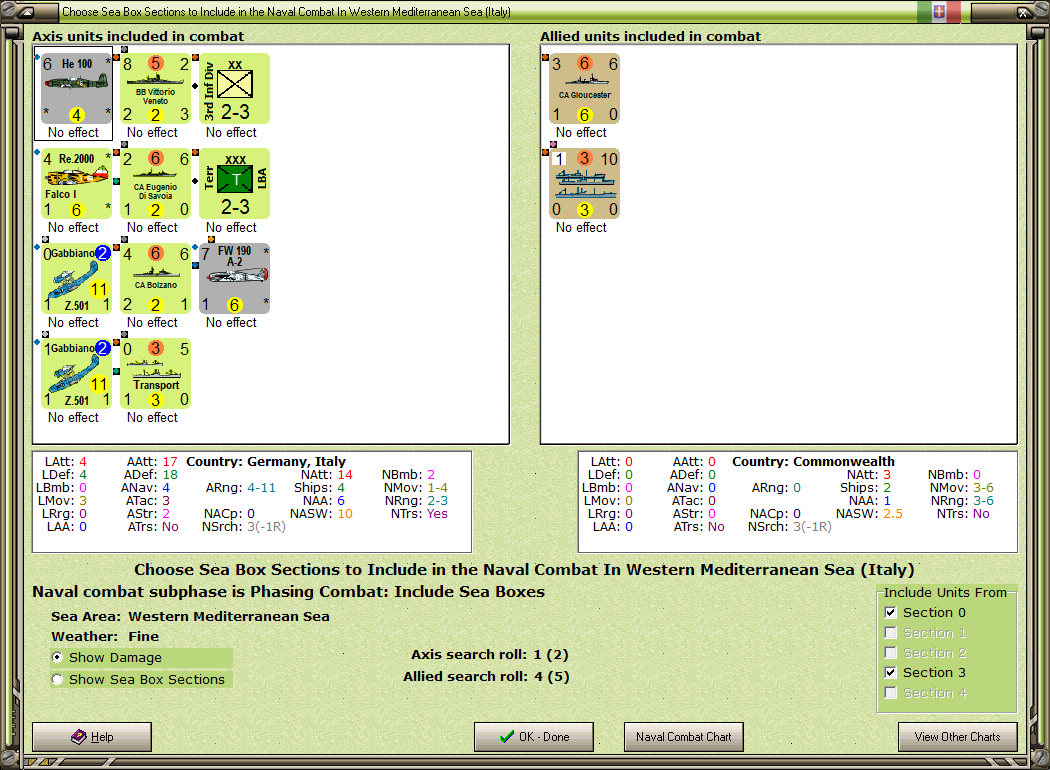Open the Help button
Image resolution: width=1050 pixels, height=770 pixels.
coord(92,737)
